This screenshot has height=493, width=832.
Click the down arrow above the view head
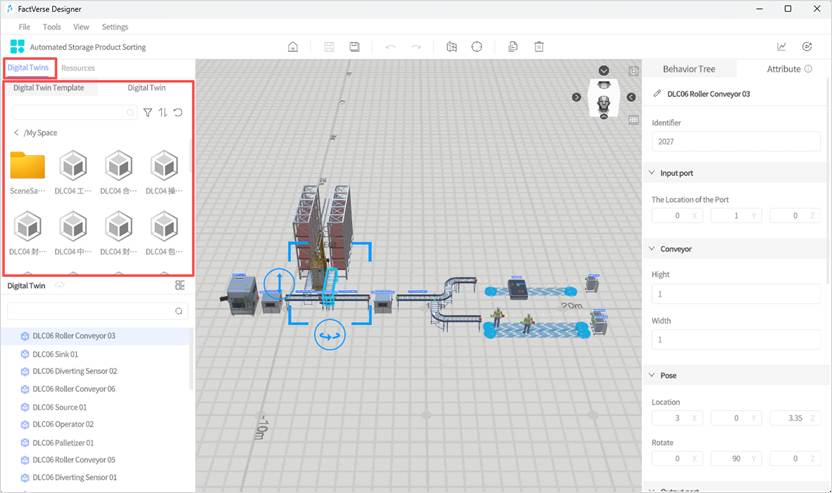(604, 71)
